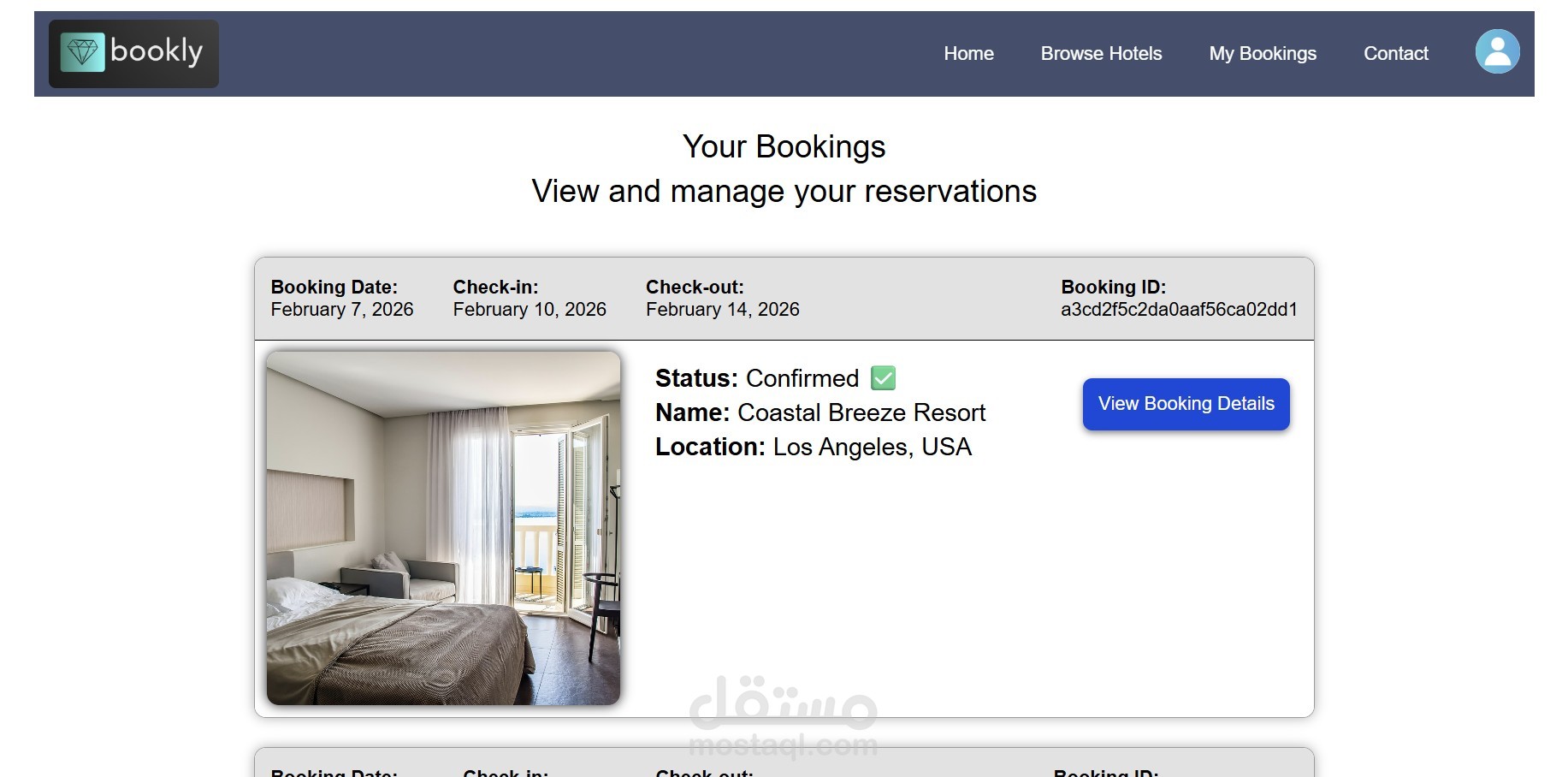The height and width of the screenshot is (777, 1568).
Task: Click the Los Angeles, USA location text
Action: (872, 447)
